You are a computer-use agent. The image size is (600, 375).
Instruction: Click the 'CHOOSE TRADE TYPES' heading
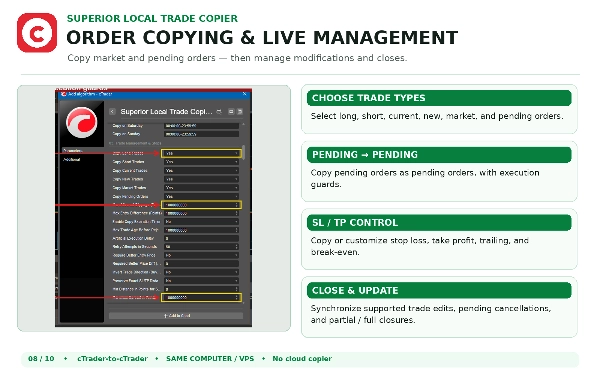click(368, 98)
